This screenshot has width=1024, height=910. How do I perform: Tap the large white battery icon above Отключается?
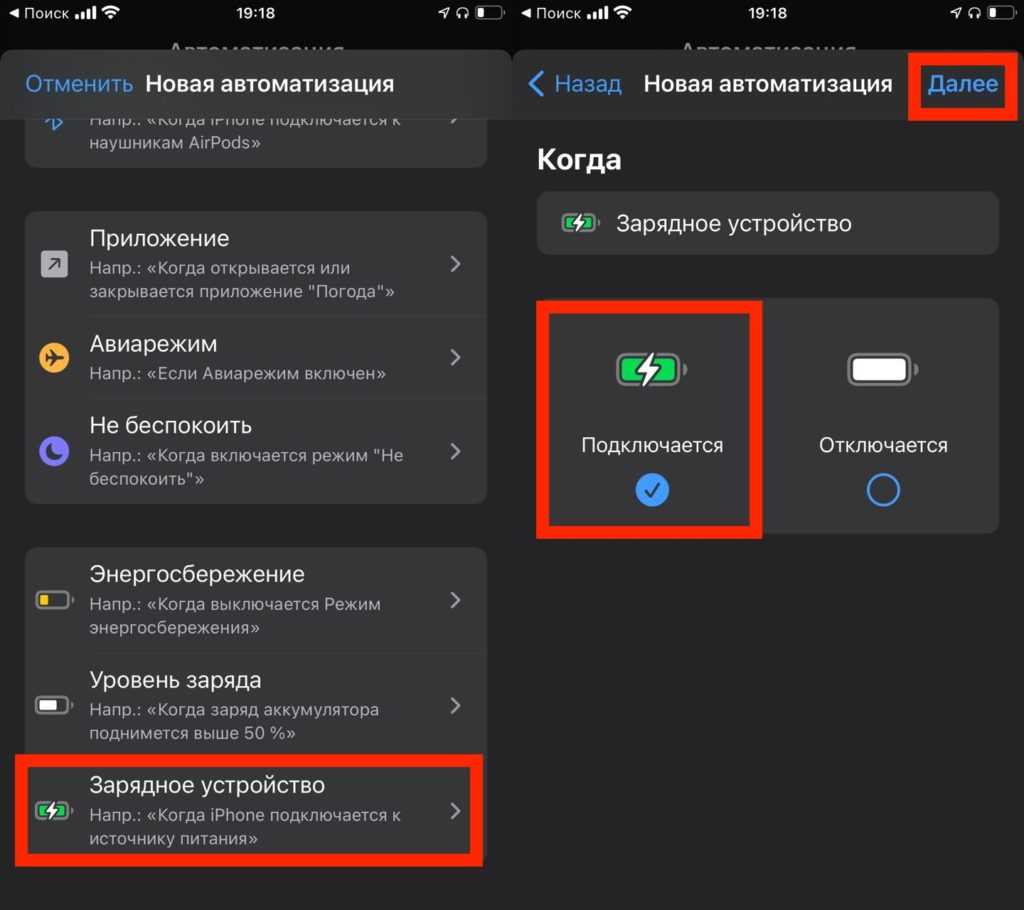pyautogui.click(x=882, y=370)
